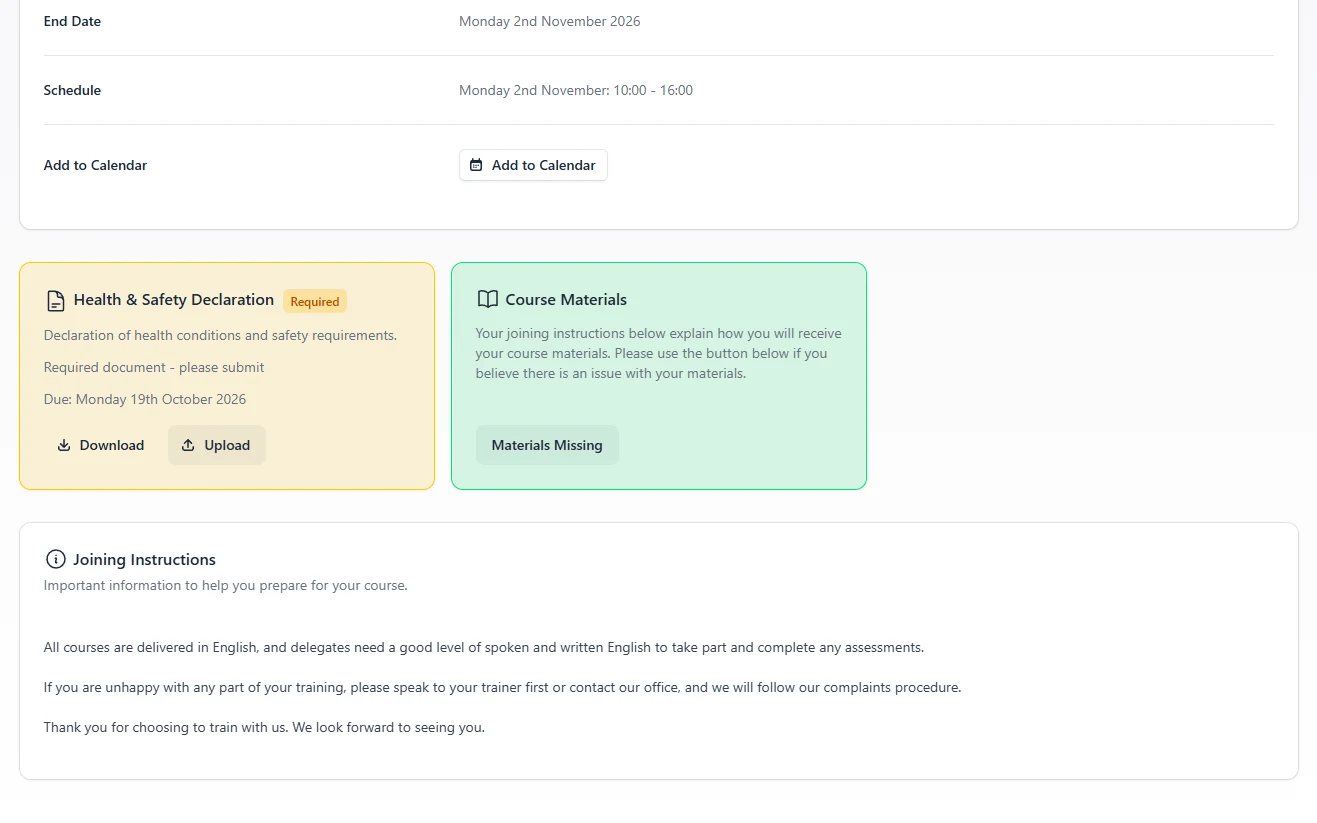Image resolution: width=1317 pixels, height=823 pixels.
Task: Click 'Declaration of health conditions and safety requirements.' text
Action: pyautogui.click(x=220, y=335)
